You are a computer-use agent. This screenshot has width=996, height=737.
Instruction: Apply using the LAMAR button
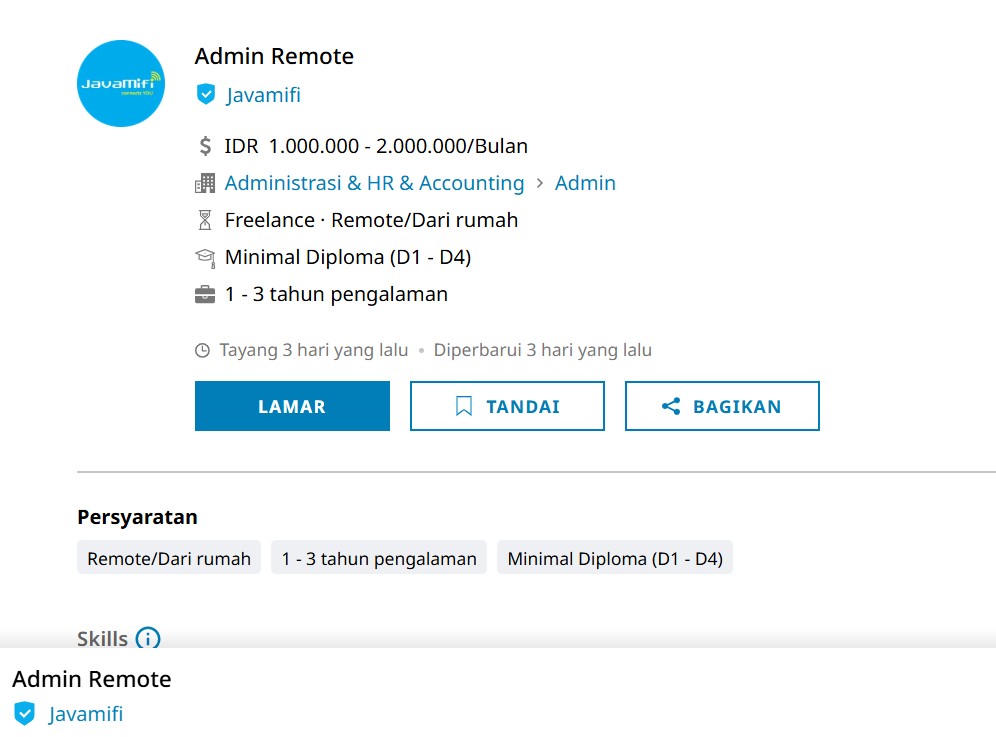click(292, 406)
